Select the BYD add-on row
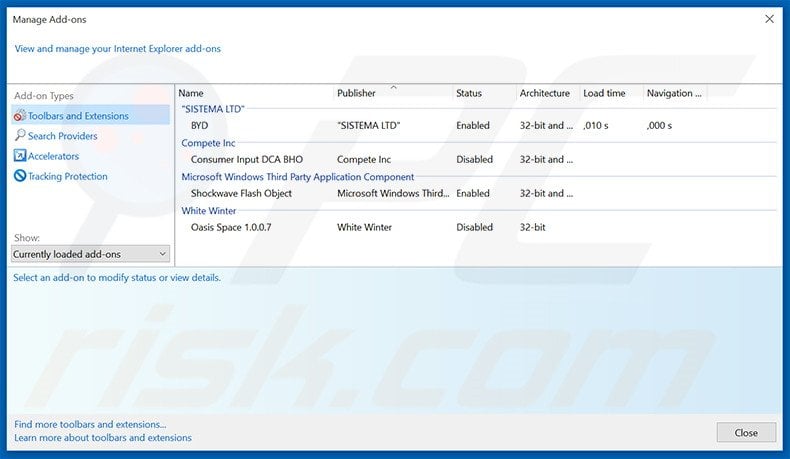790x459 pixels. tap(476, 125)
